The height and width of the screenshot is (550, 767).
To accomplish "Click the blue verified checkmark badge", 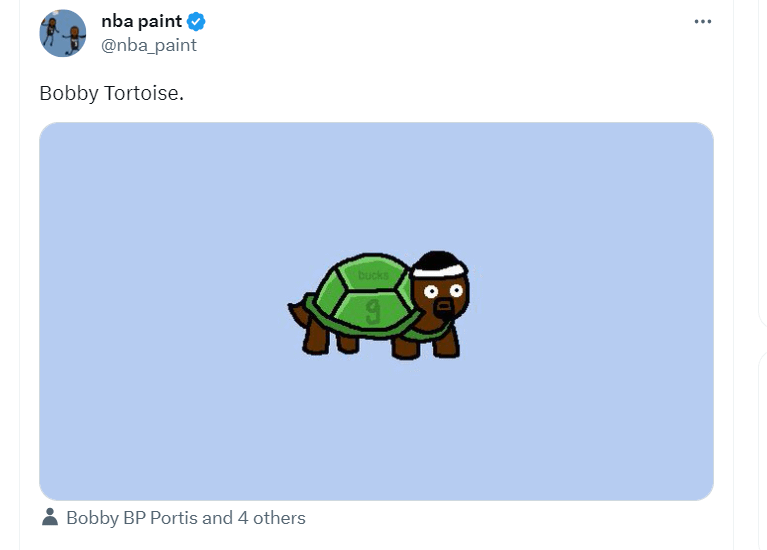I will point(197,22).
